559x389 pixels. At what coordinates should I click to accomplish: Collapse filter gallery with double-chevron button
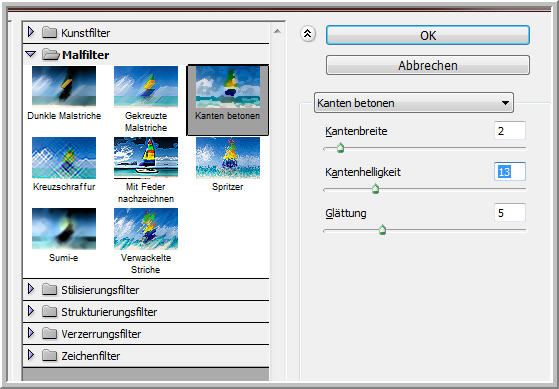pyautogui.click(x=308, y=34)
